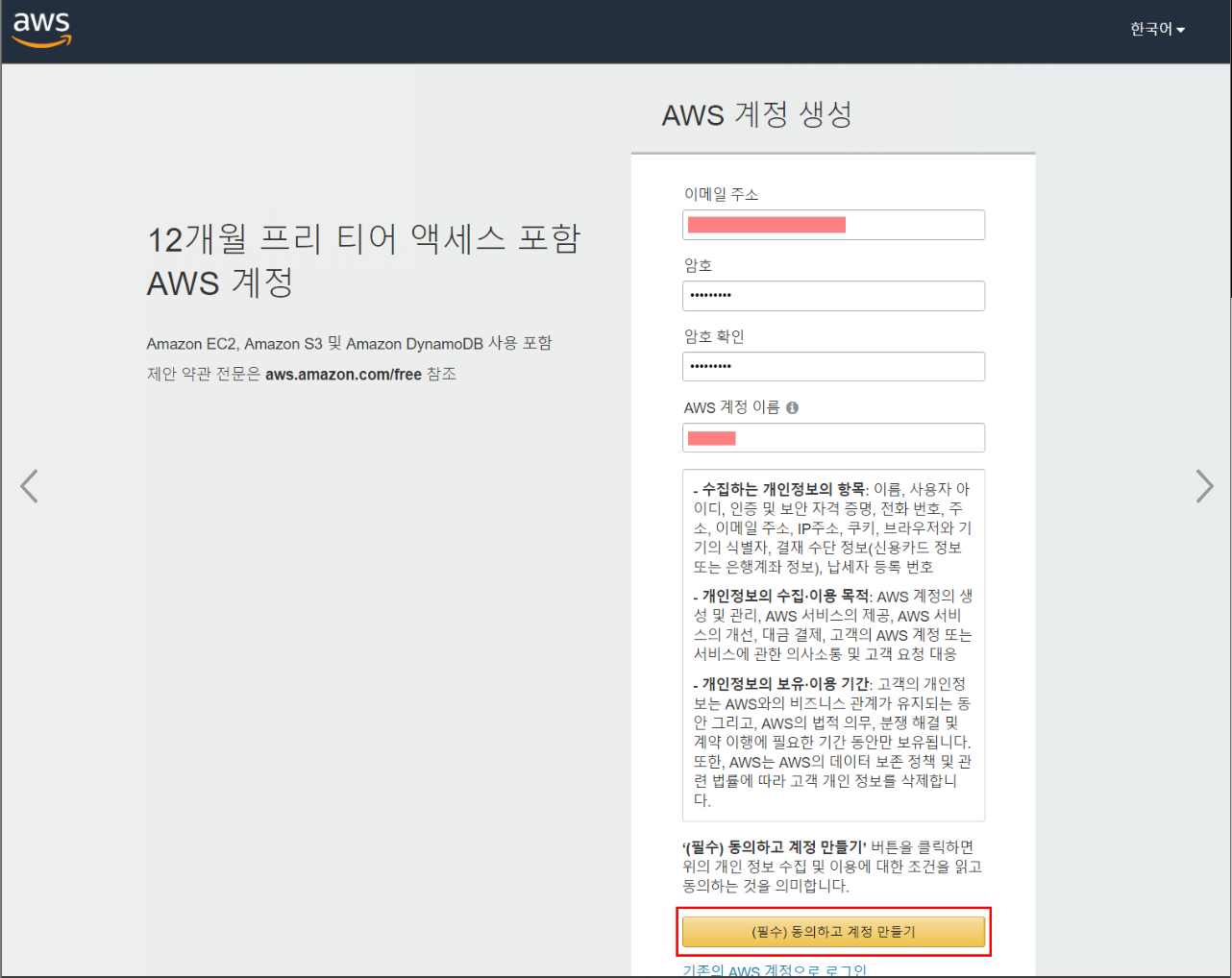Focus the 암호 password field
Image resolution: width=1232 pixels, height=978 pixels.
pos(833,296)
